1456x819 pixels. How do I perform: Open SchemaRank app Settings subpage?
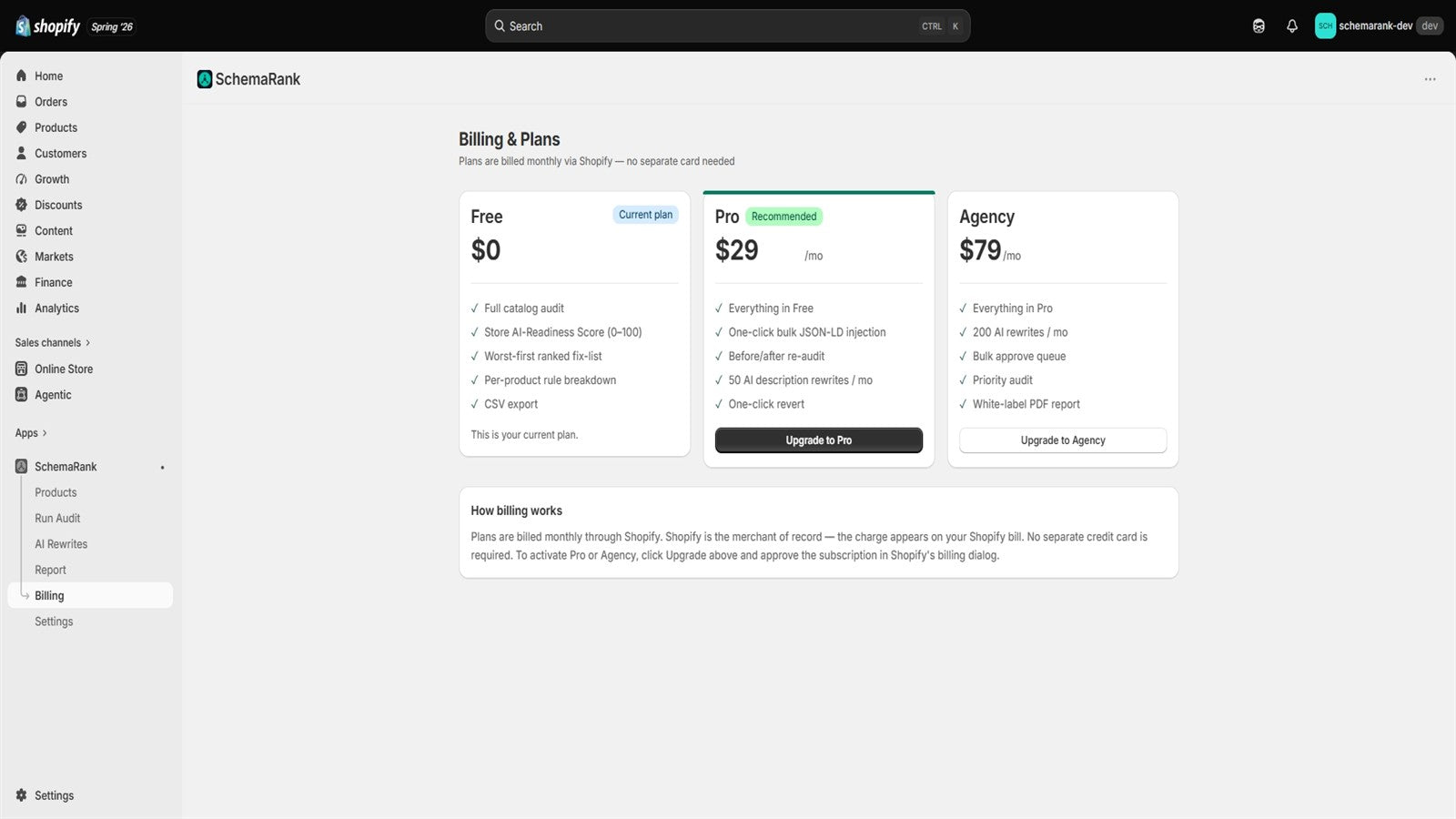coord(54,622)
